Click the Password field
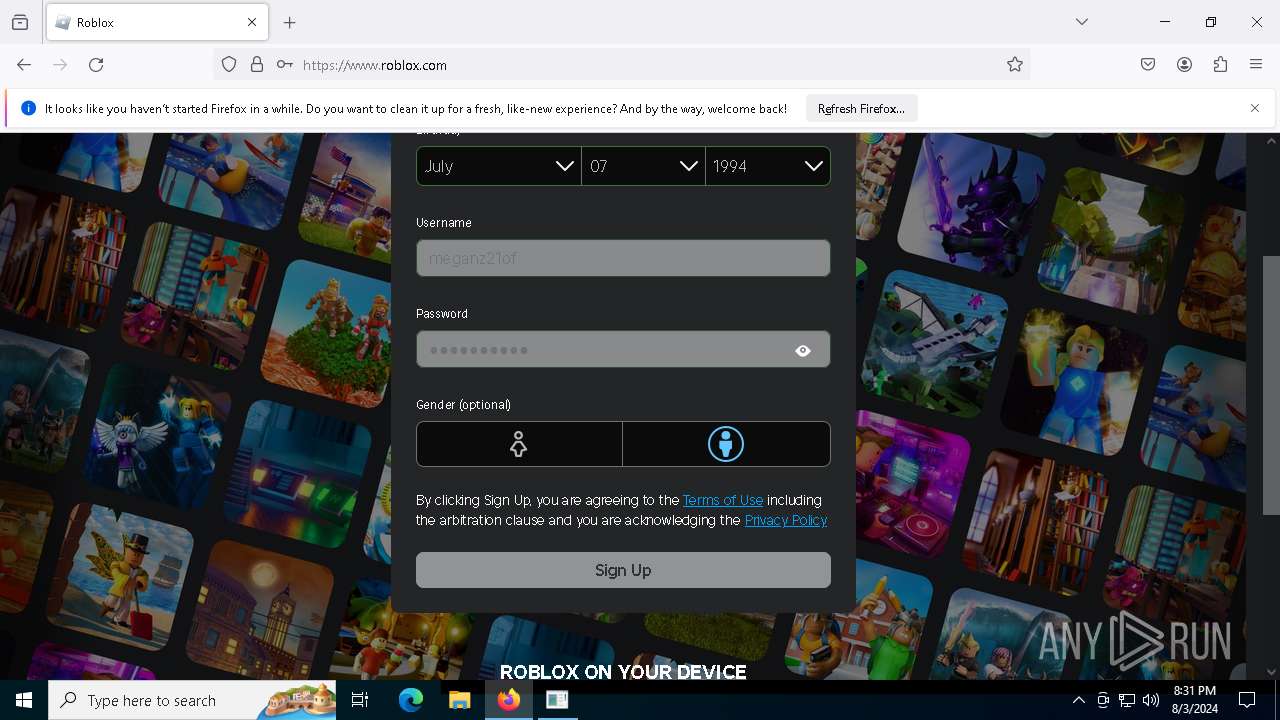Screen dimensions: 1280x720 [x=623, y=349]
